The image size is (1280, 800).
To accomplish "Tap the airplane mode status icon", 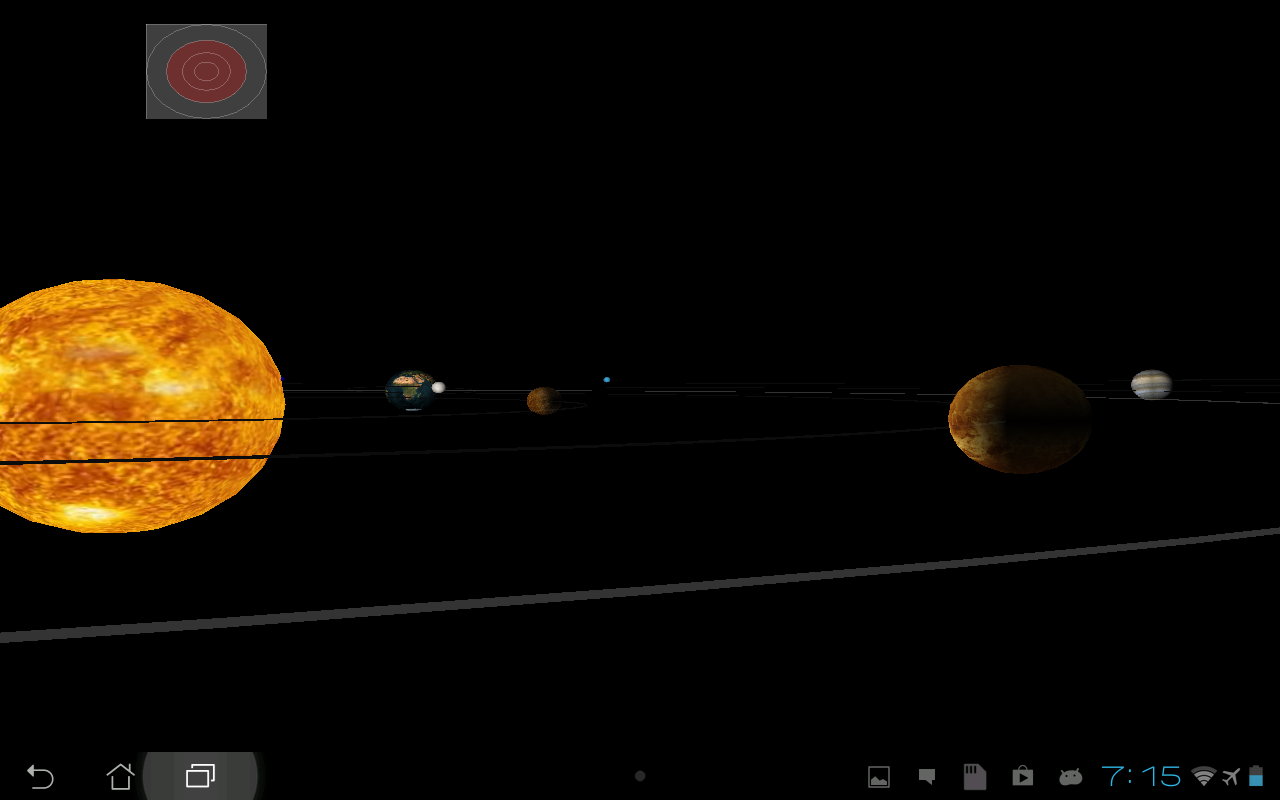I will click(x=1228, y=775).
